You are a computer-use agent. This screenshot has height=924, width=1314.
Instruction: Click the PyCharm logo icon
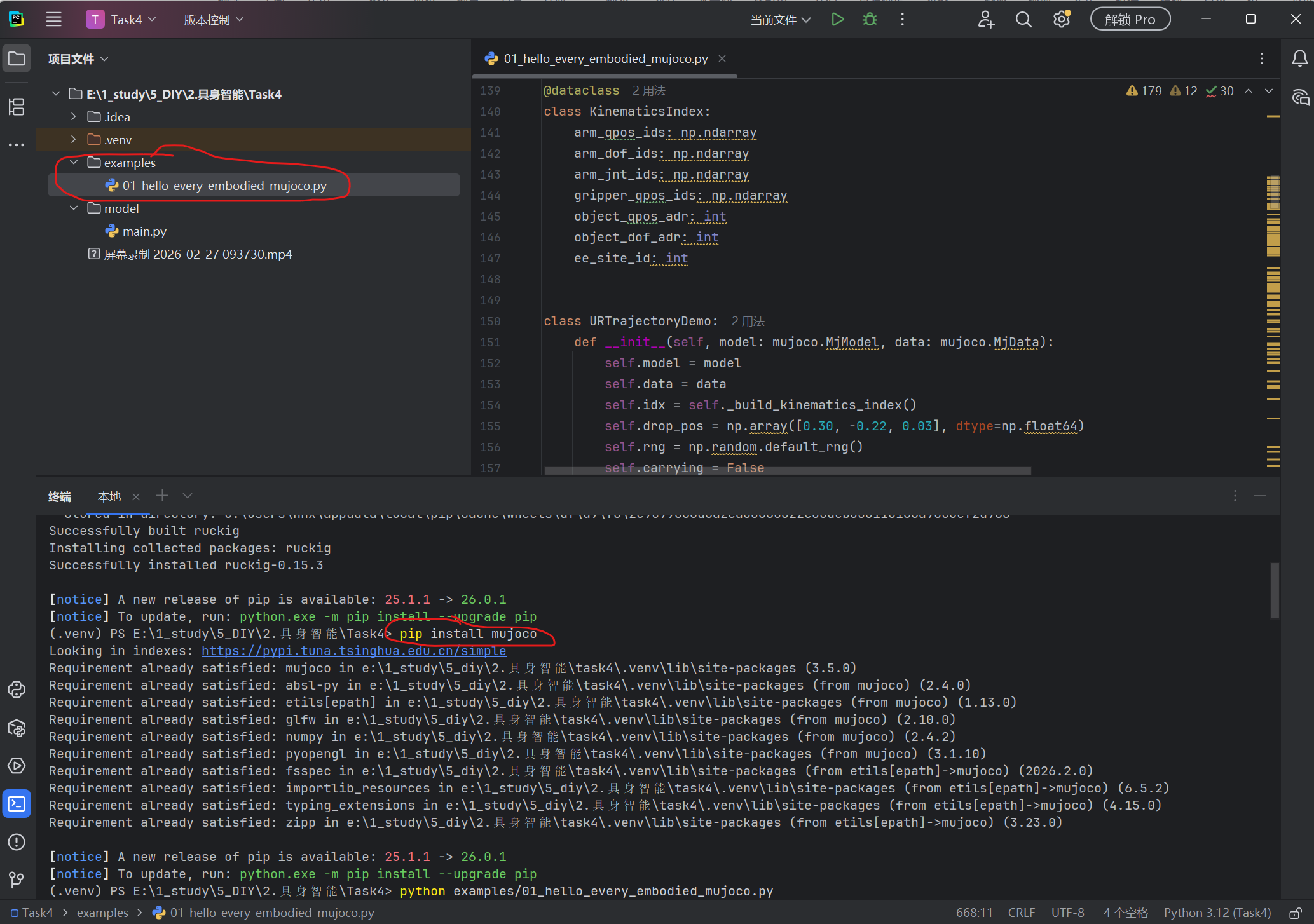pos(17,20)
